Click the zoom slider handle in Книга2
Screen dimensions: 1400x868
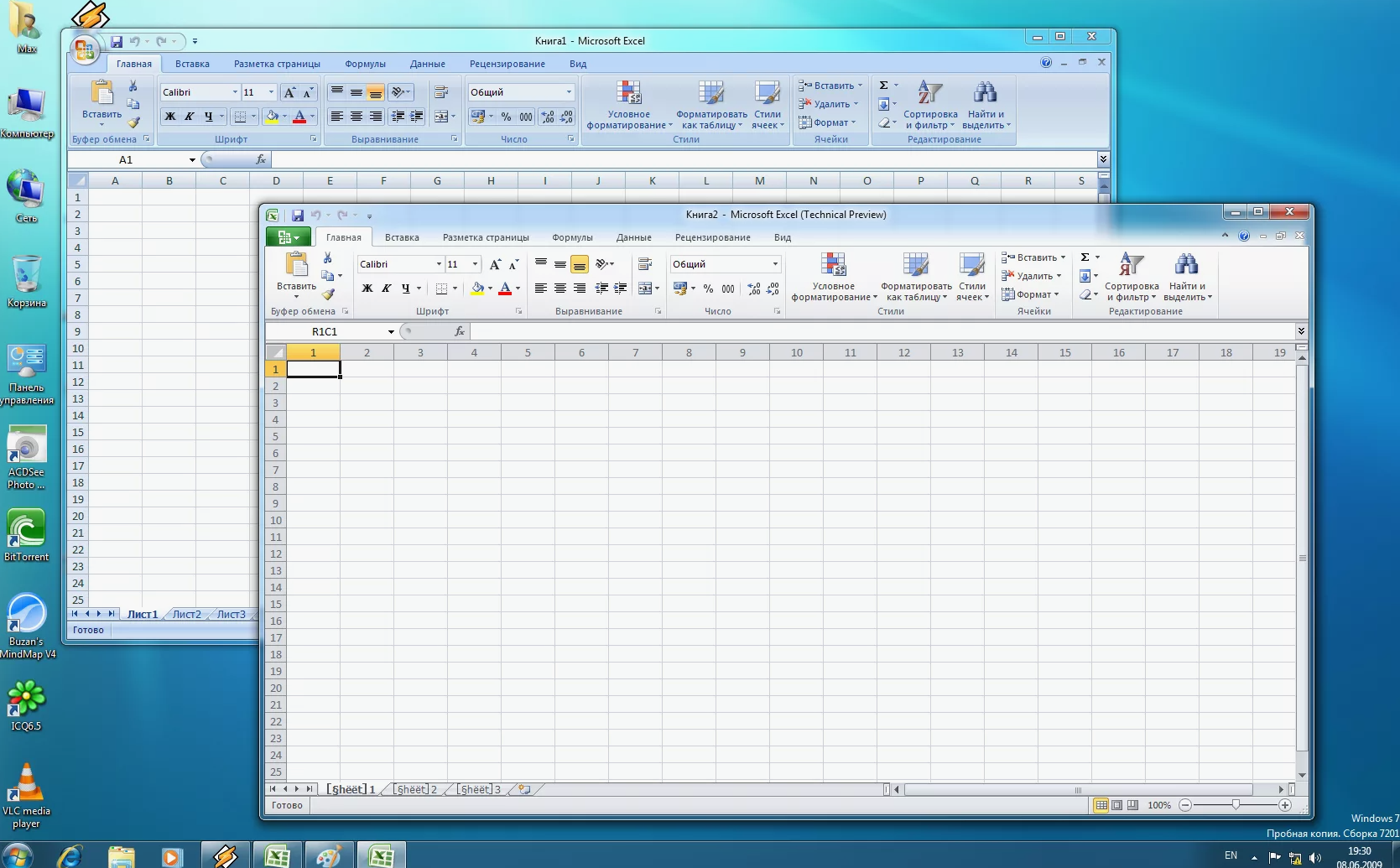click(x=1235, y=805)
